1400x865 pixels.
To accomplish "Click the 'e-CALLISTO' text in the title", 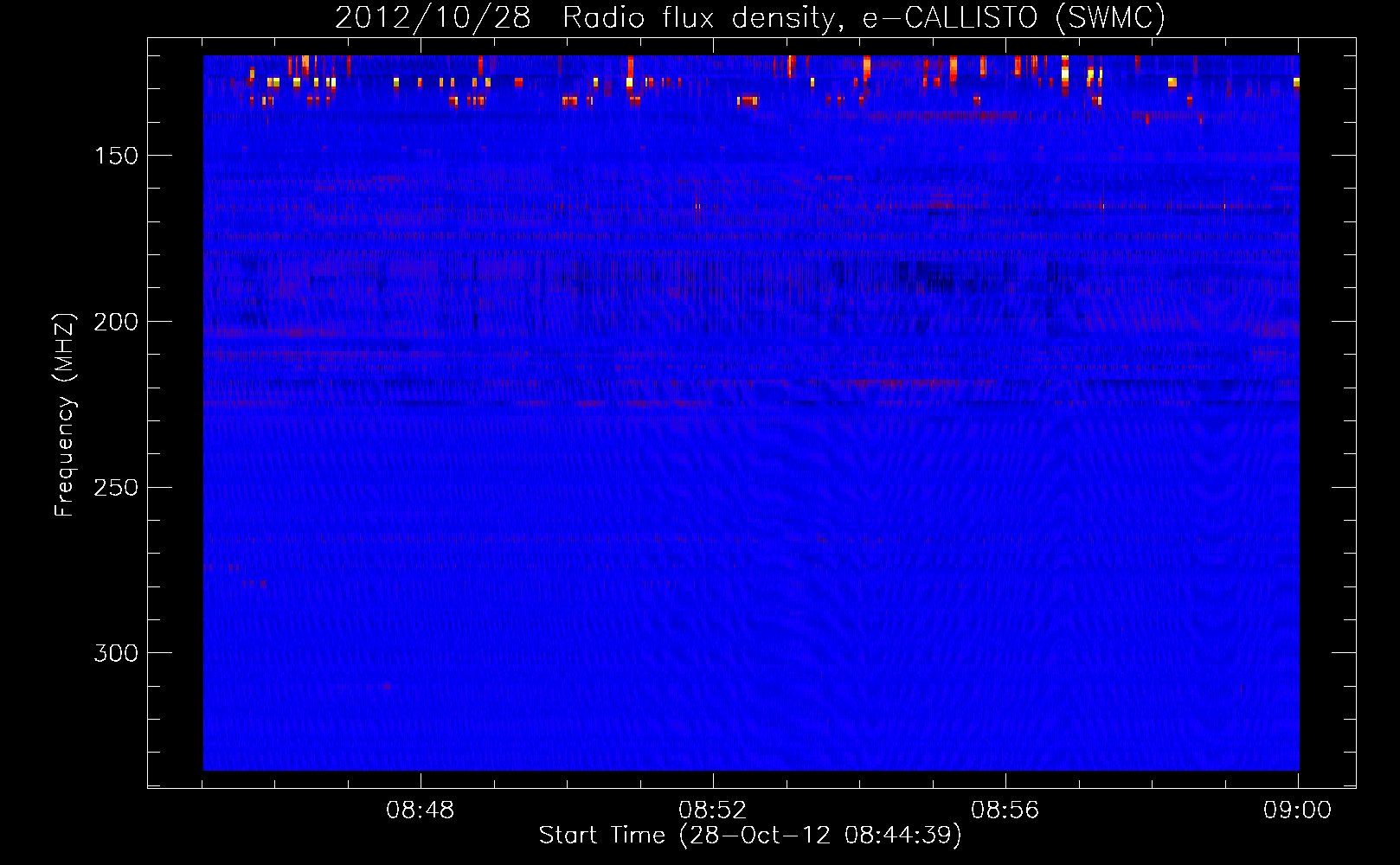I will click(949, 17).
